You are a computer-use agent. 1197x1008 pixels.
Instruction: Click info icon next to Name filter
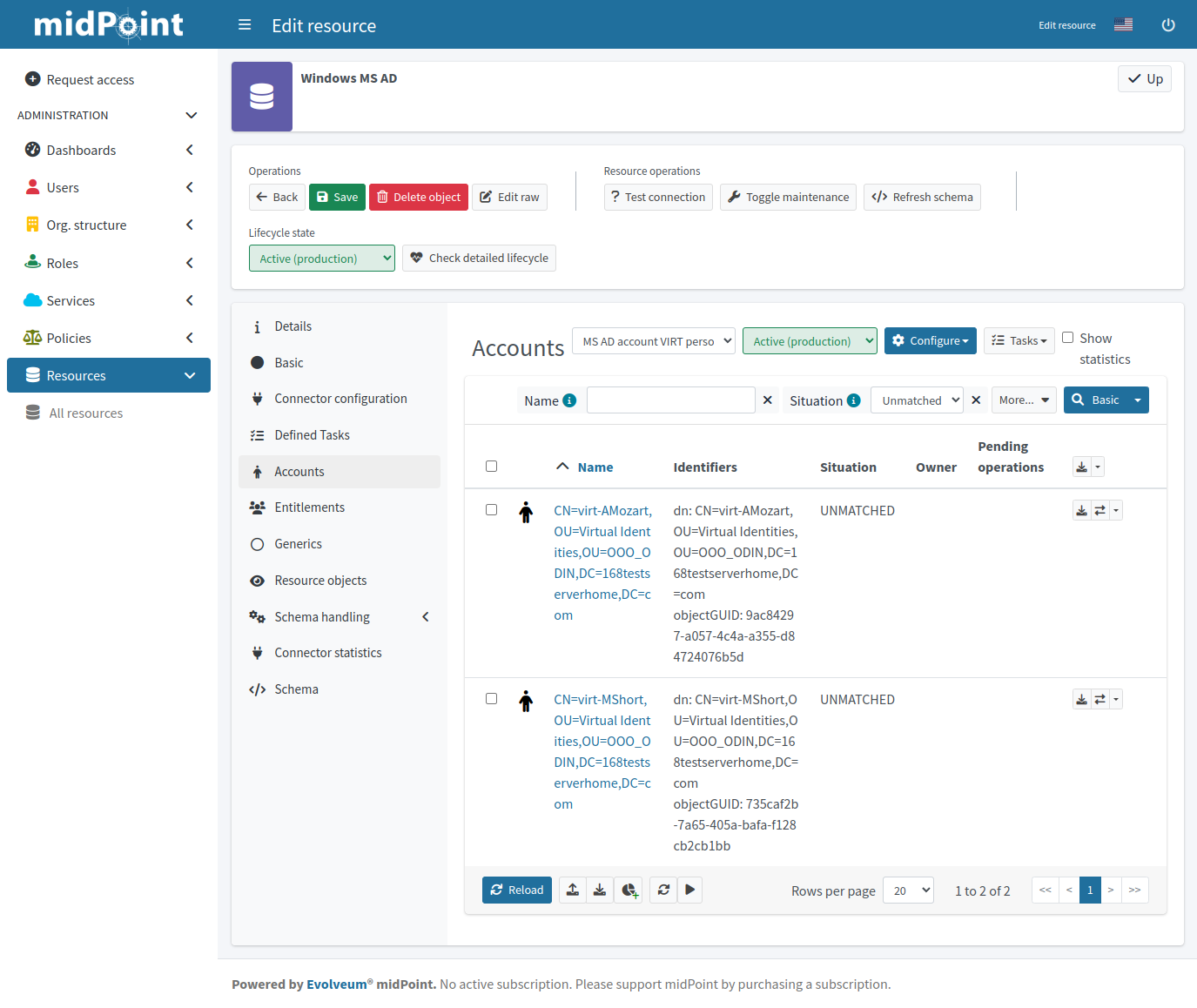[x=569, y=400]
